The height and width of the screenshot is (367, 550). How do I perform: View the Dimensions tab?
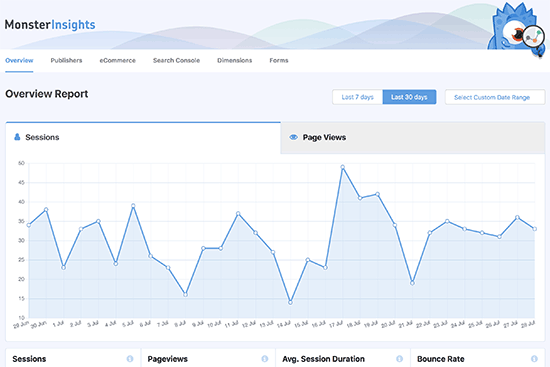tap(235, 60)
